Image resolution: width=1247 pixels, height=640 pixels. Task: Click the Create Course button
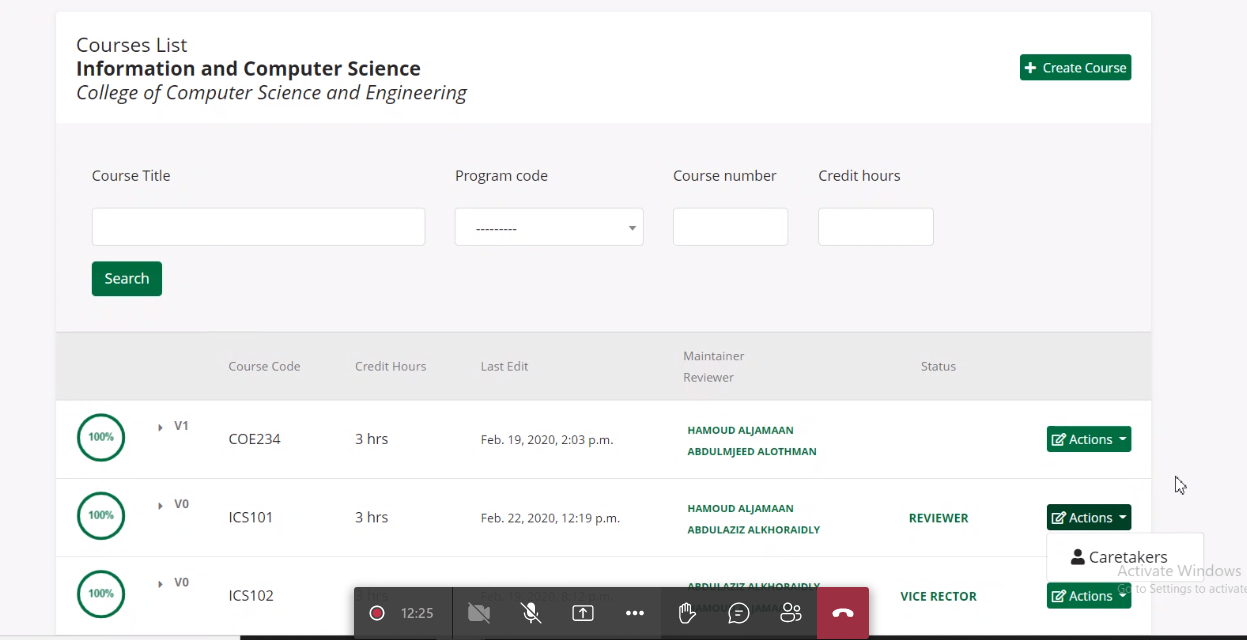1075,67
